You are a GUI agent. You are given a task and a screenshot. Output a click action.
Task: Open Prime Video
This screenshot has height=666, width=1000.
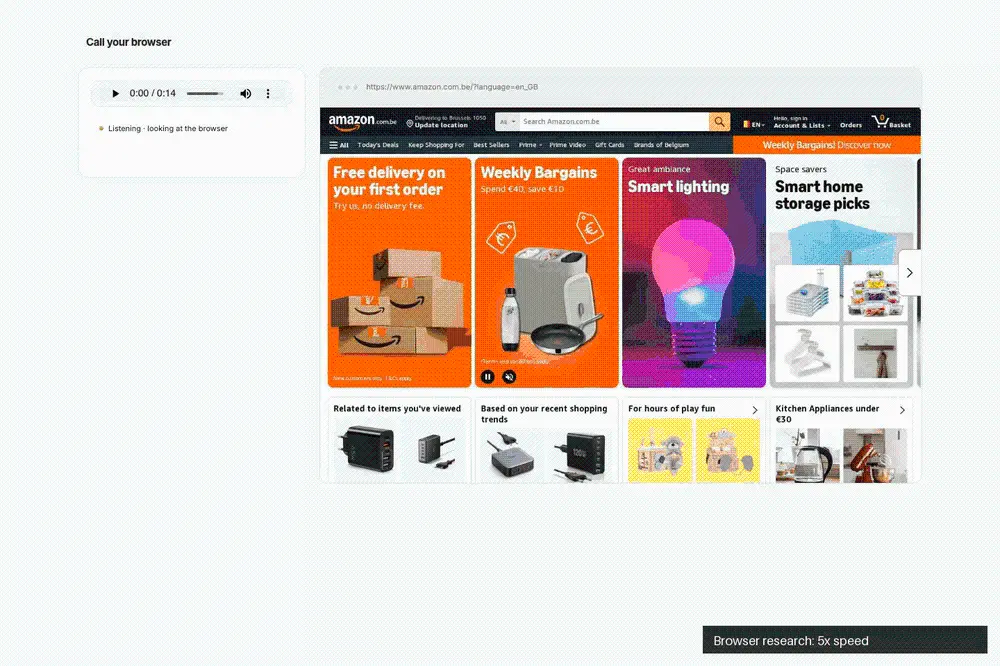[568, 145]
